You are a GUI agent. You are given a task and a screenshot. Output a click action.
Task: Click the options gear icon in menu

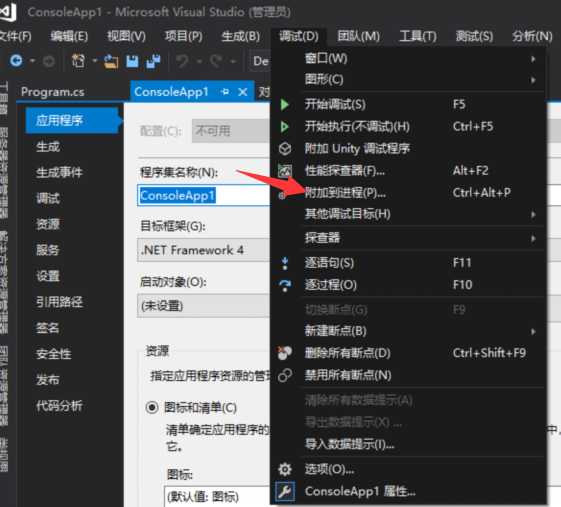coord(285,469)
